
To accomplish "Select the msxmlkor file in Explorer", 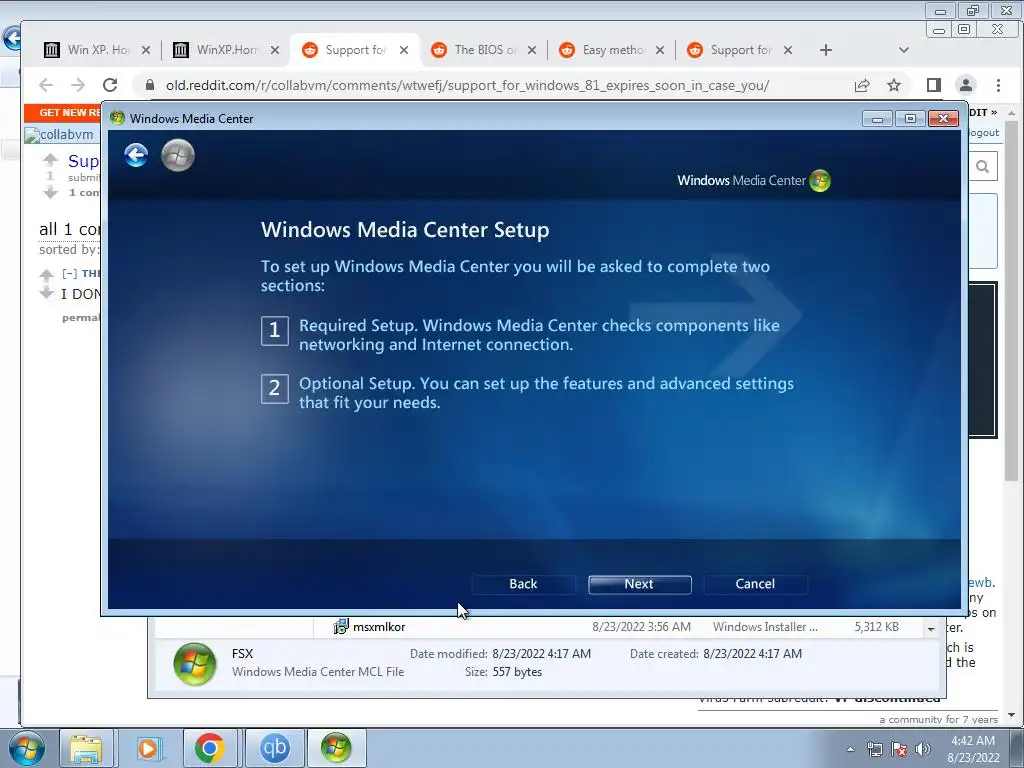I will 379,627.
